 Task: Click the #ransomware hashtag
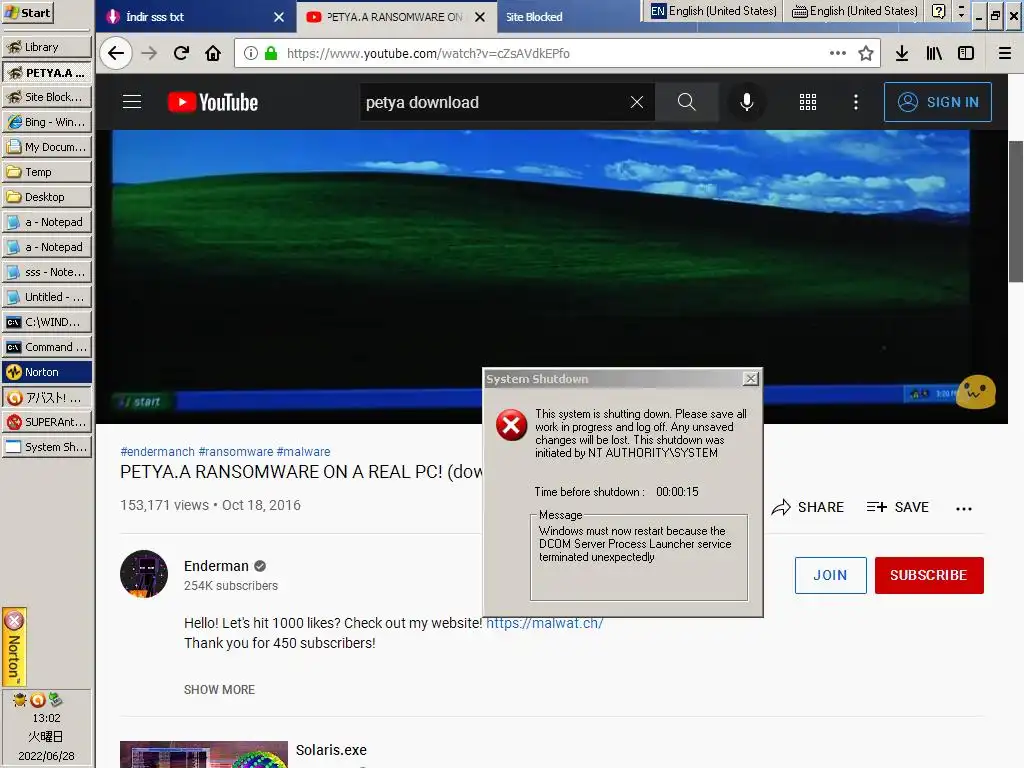click(236, 451)
